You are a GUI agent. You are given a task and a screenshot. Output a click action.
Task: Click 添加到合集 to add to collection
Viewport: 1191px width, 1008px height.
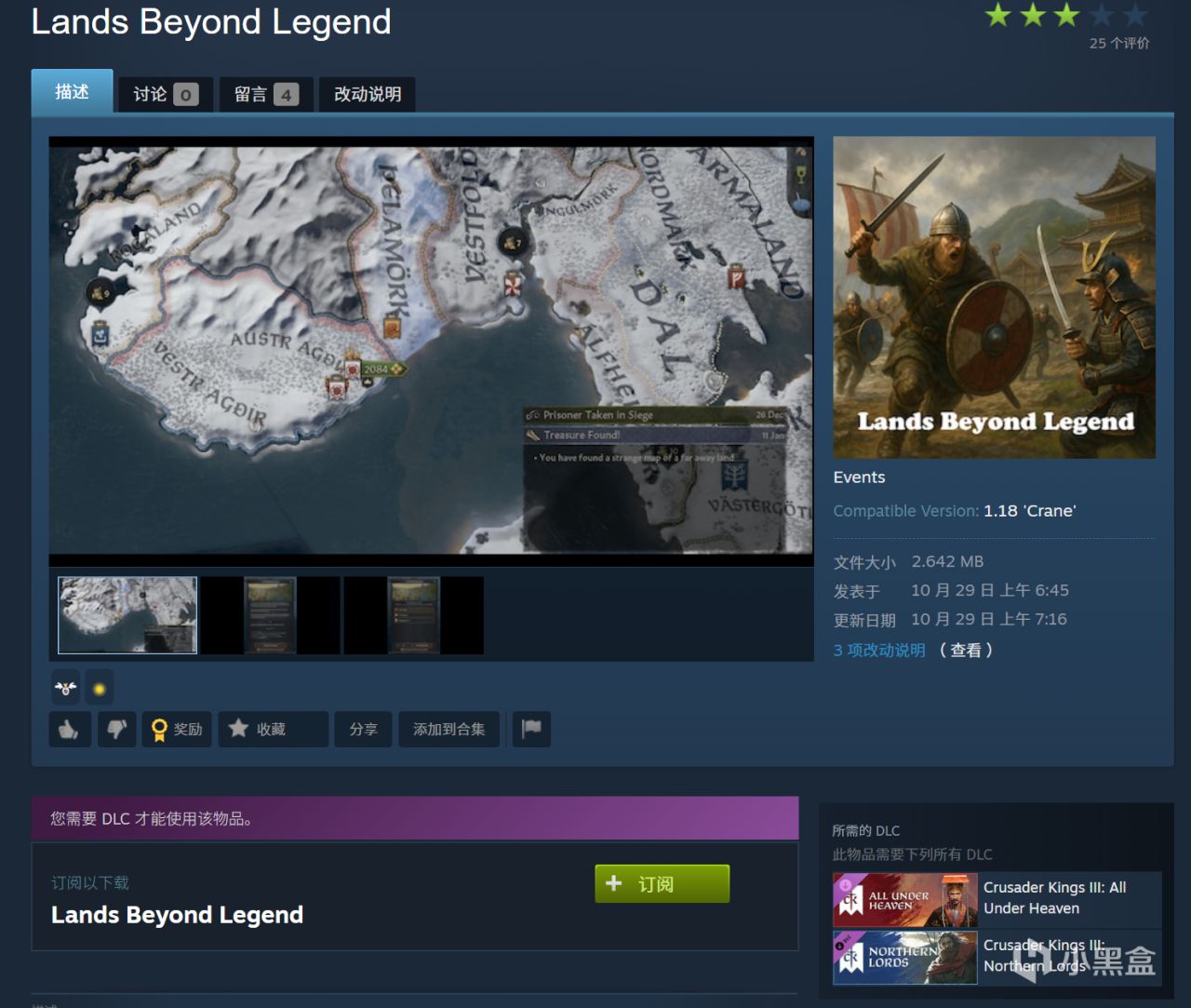tap(449, 730)
